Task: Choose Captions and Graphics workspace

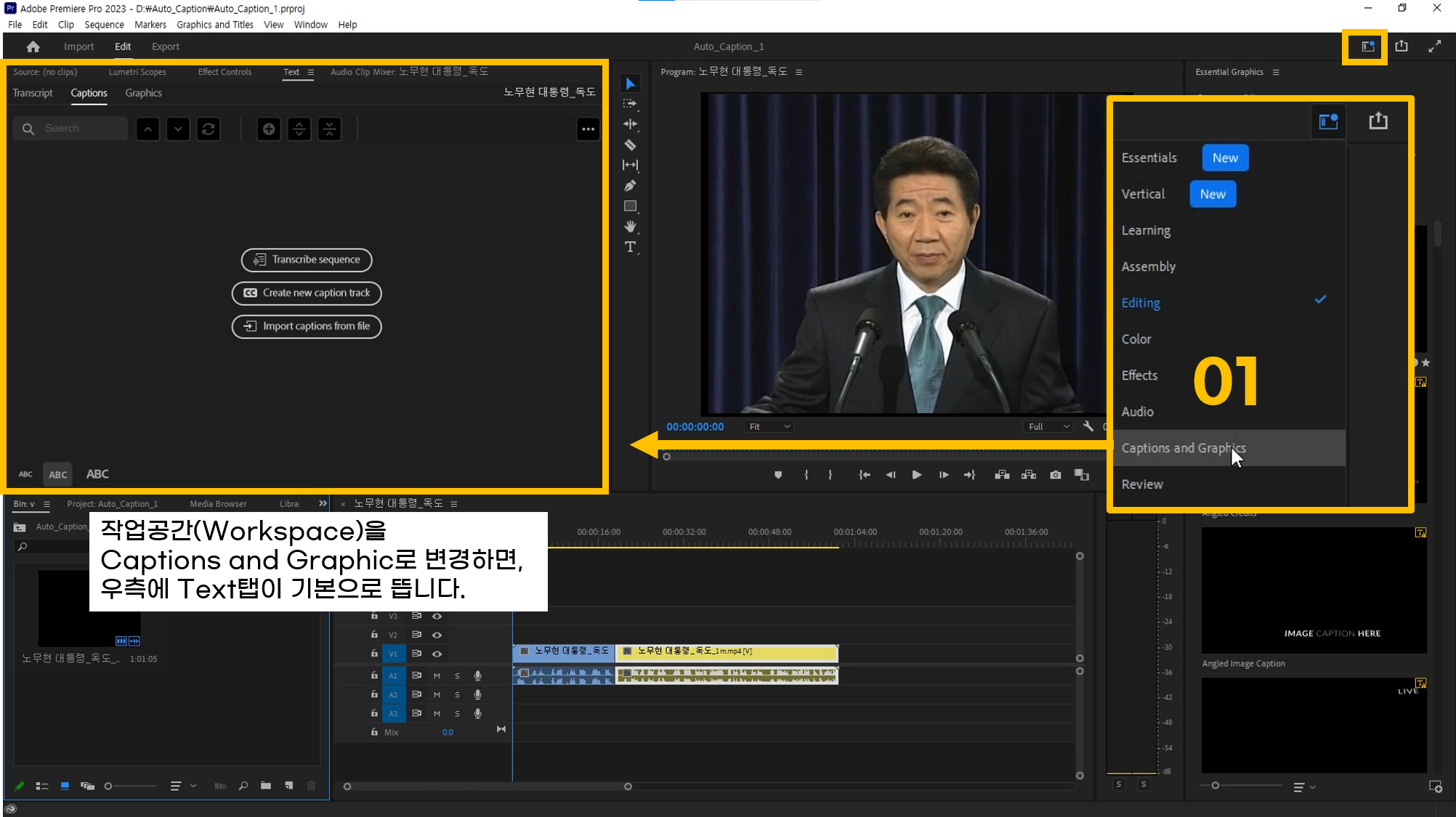Action: pyautogui.click(x=1183, y=448)
